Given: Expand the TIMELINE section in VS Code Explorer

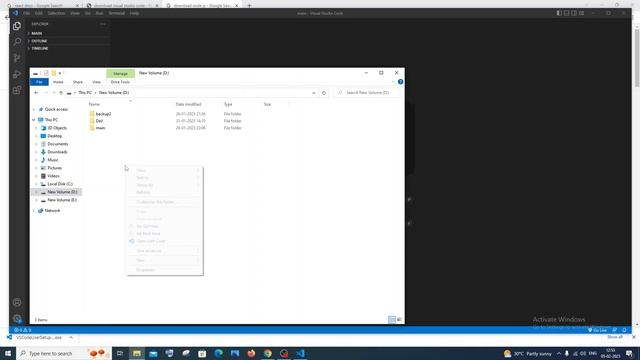Looking at the screenshot, I should 40,48.
